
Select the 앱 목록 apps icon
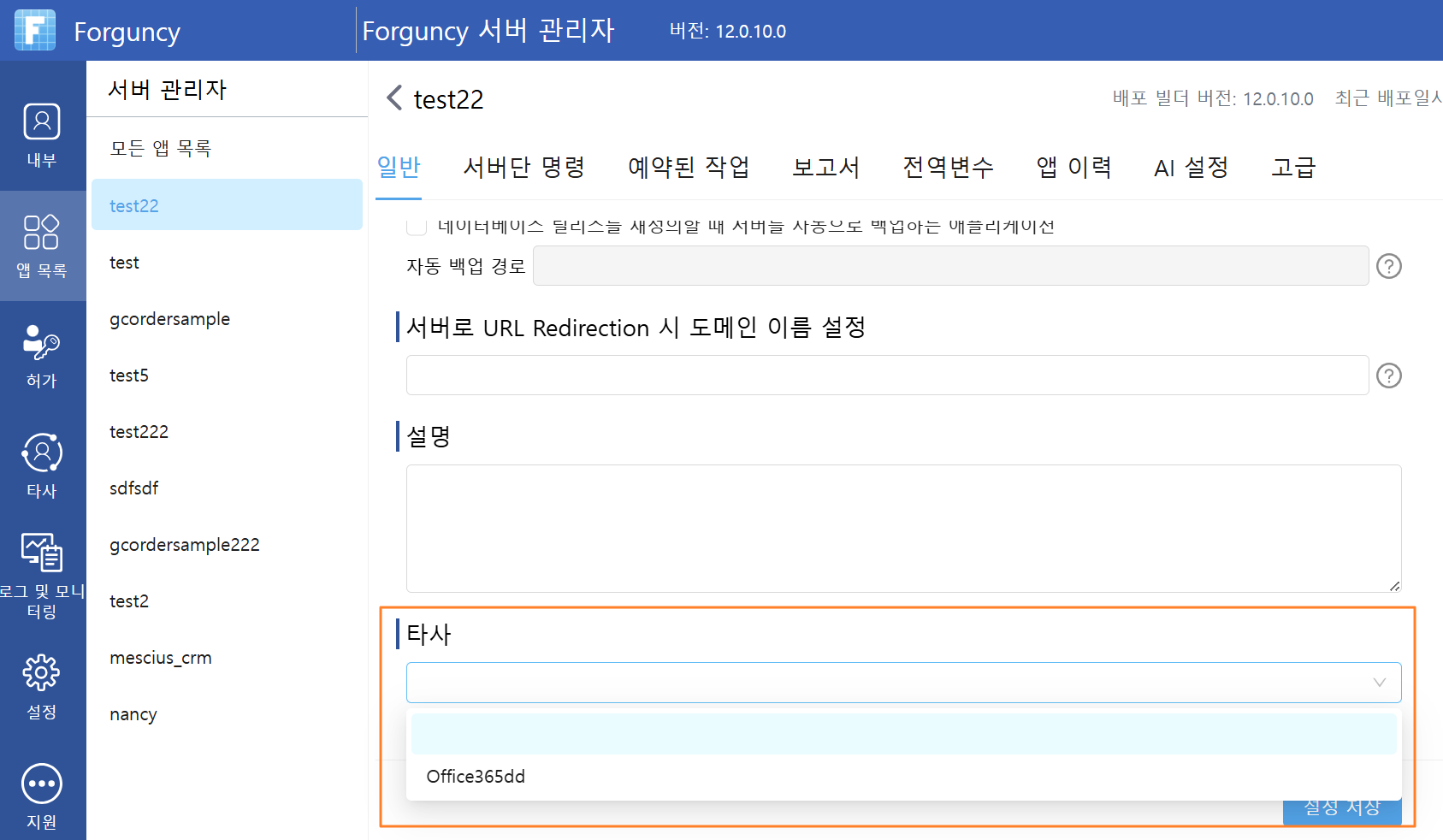tap(41, 232)
